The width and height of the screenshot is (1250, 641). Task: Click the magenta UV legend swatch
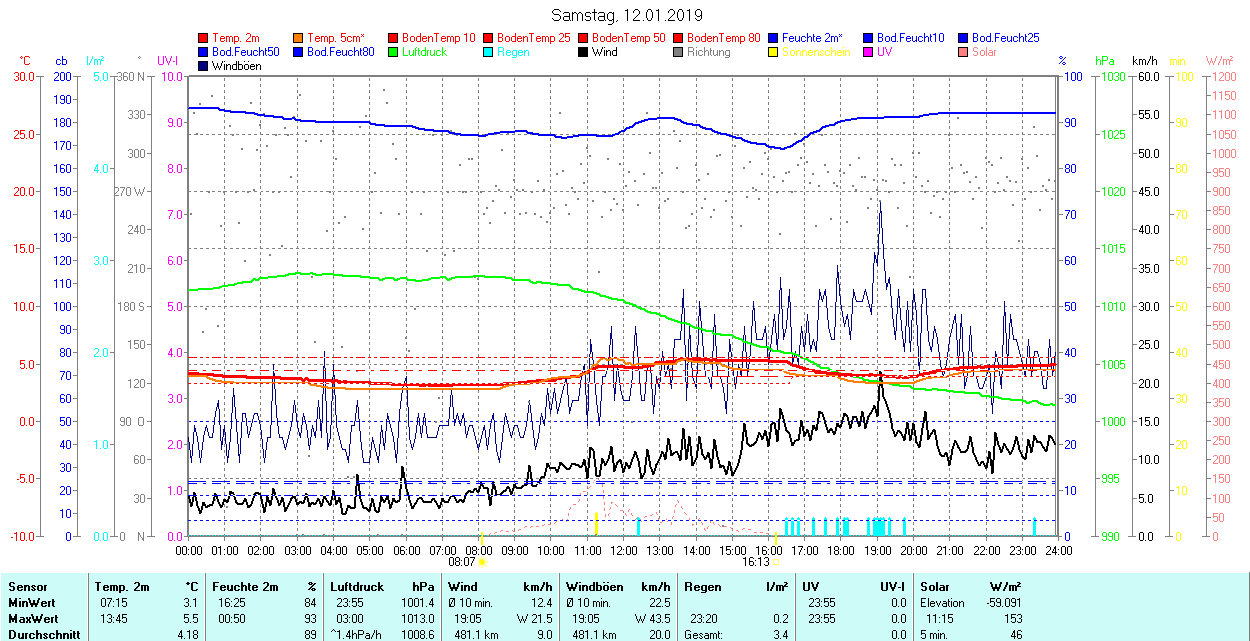click(869, 52)
